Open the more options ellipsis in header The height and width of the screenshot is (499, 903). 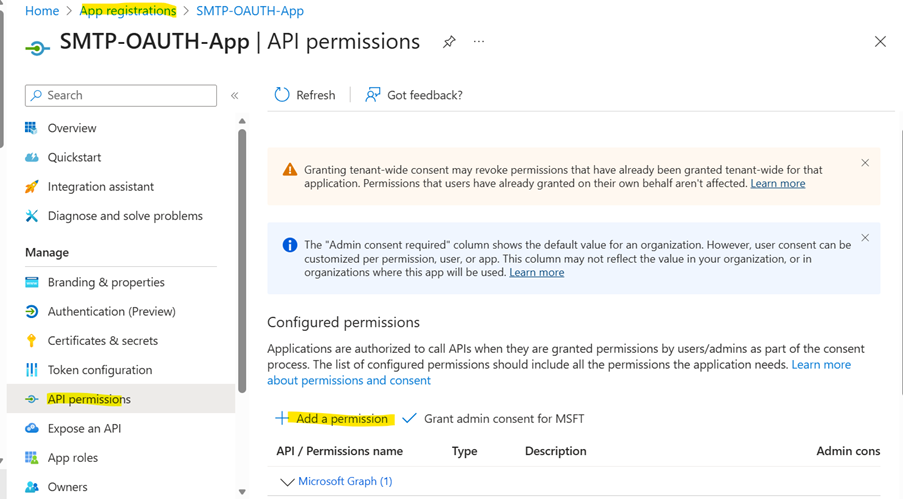pyautogui.click(x=479, y=41)
